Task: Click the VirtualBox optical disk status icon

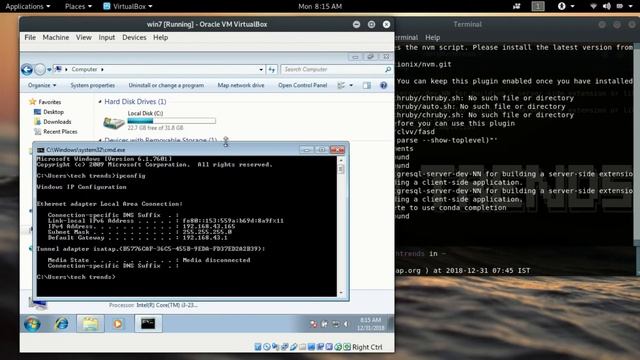Action: coord(267,347)
